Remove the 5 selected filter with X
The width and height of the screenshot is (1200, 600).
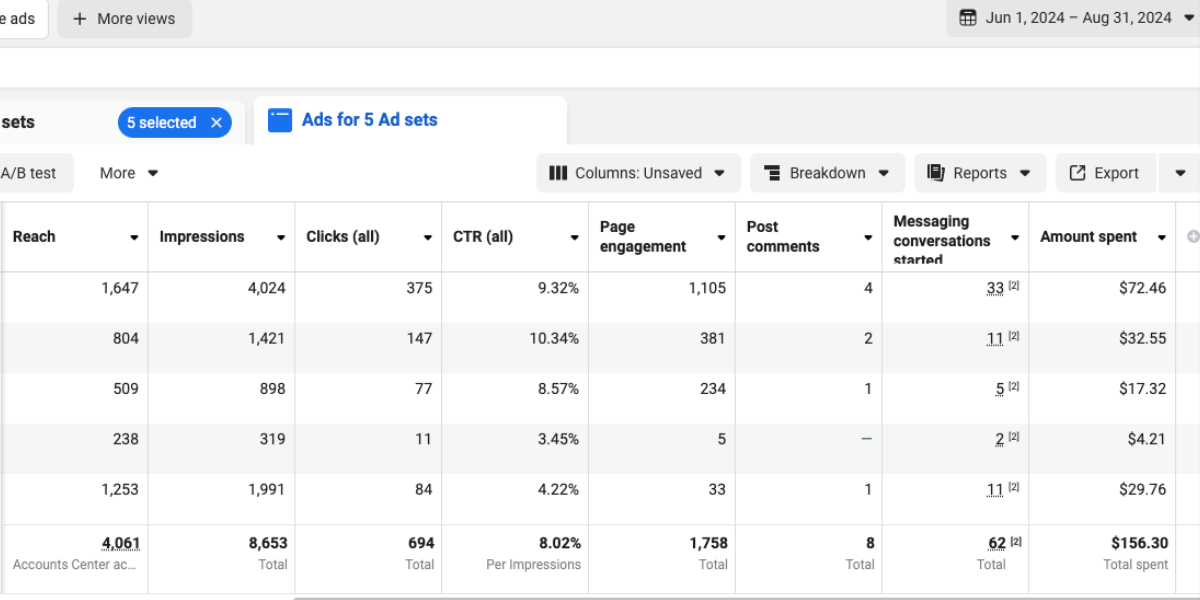point(216,123)
